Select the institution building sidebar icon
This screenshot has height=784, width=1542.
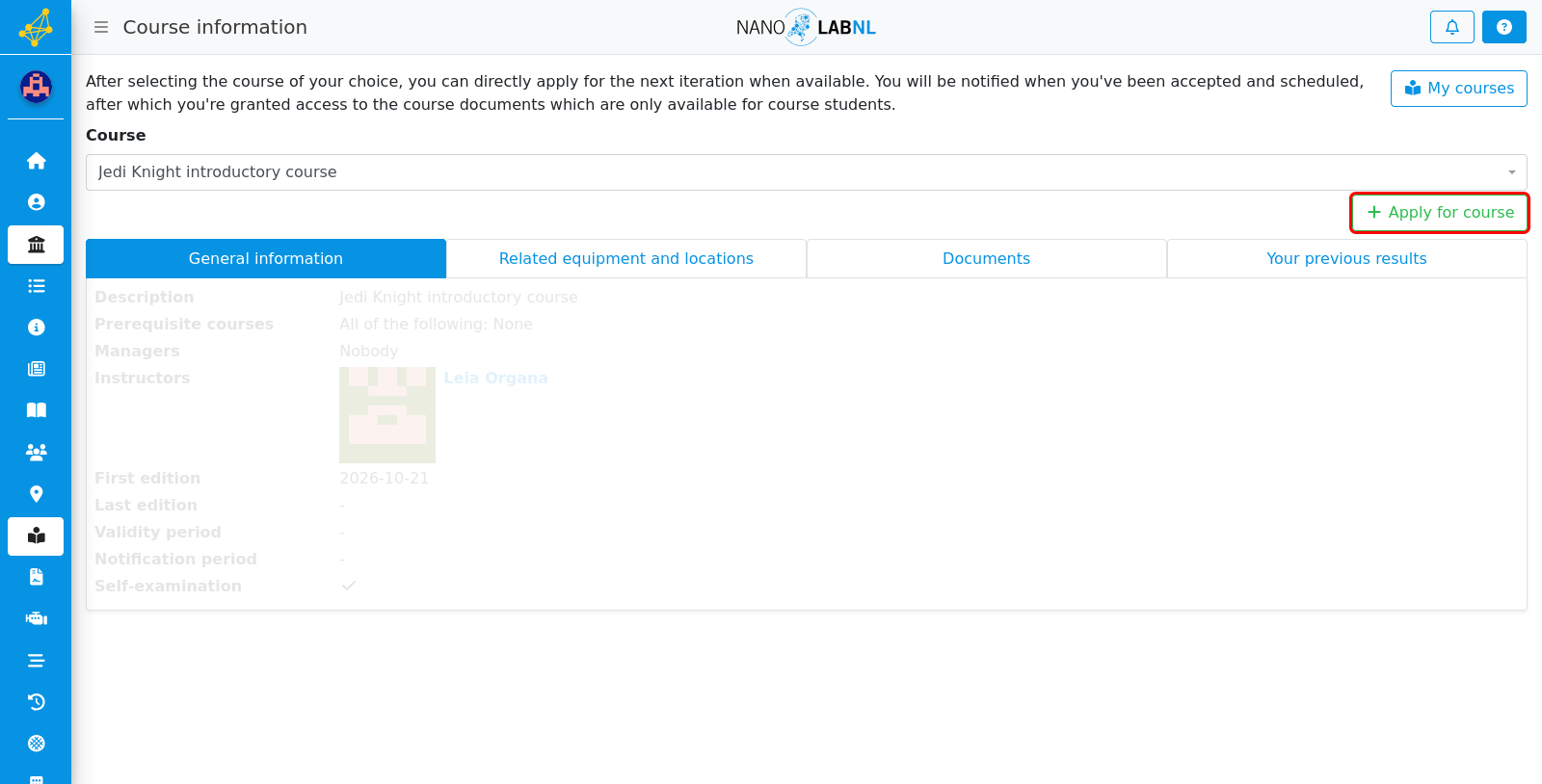click(36, 245)
